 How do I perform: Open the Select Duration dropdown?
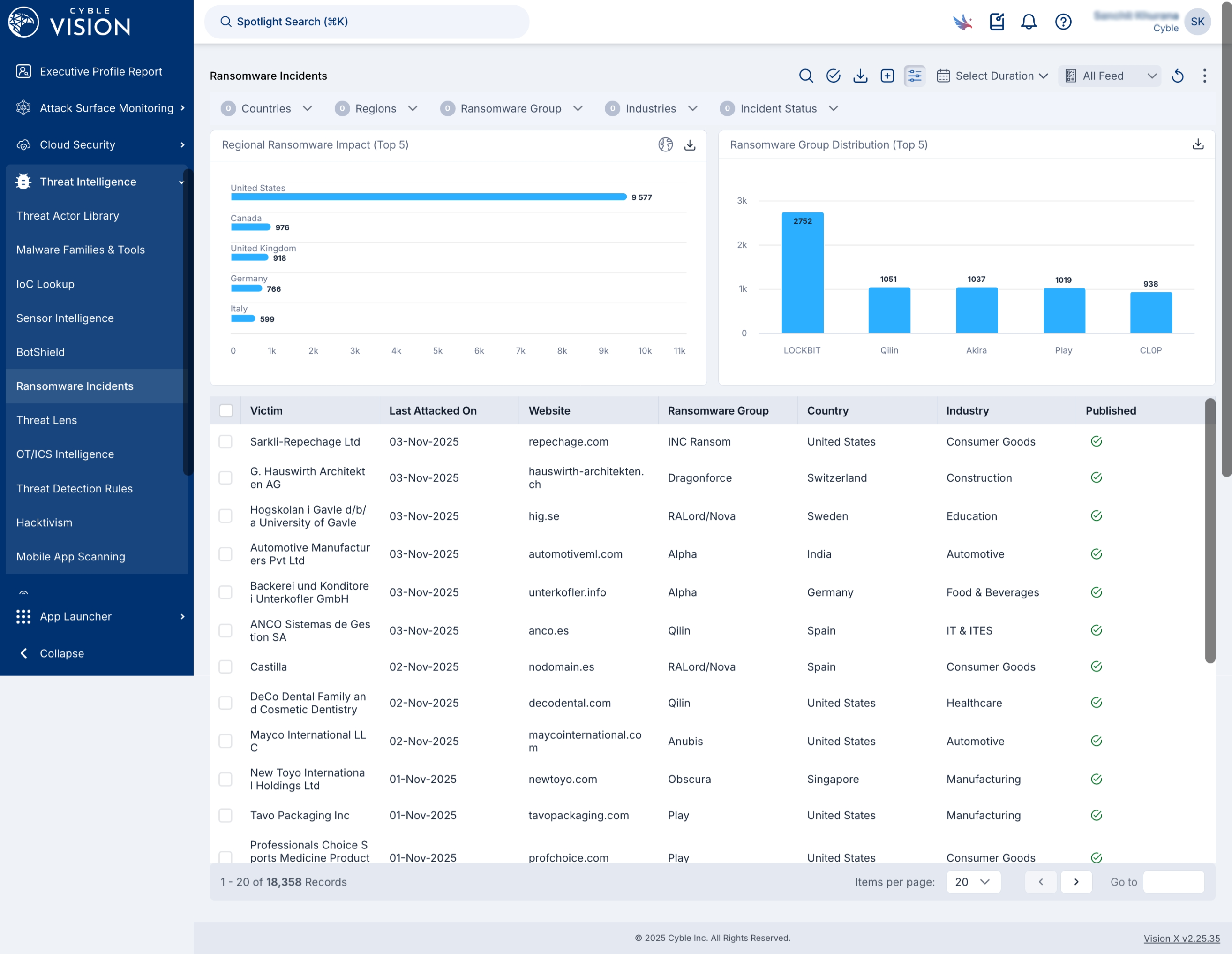pos(992,76)
